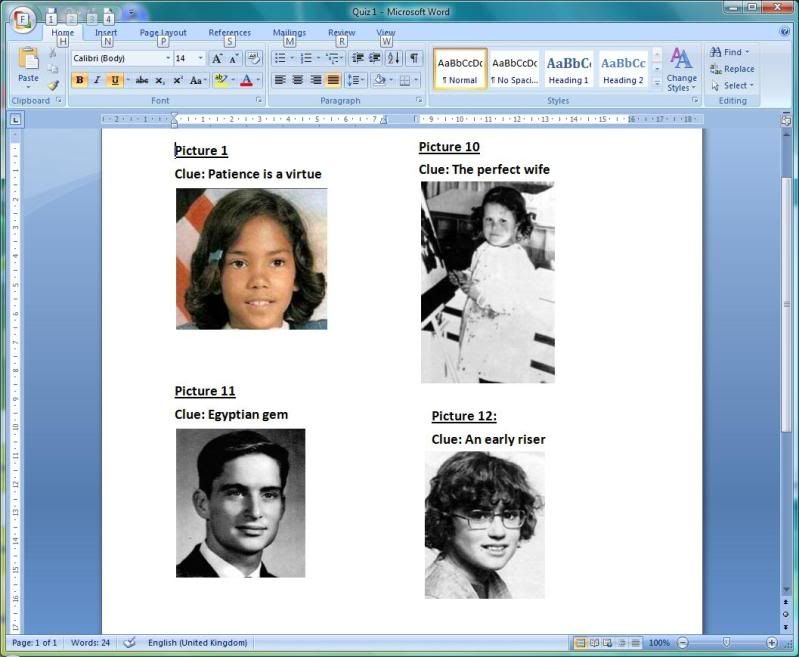Screen dimensions: 799x657
Task: Apply strikethrough formatting
Action: [141, 80]
